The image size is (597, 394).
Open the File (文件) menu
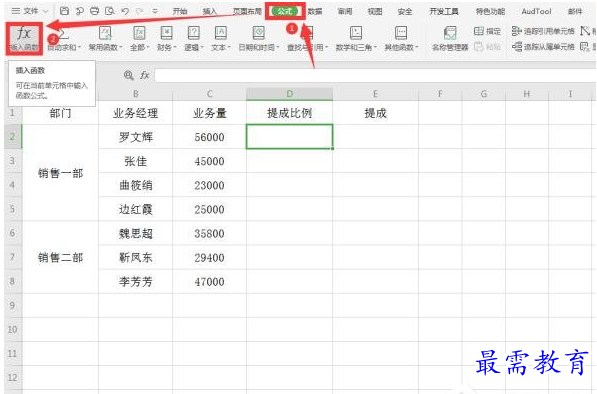tap(30, 11)
